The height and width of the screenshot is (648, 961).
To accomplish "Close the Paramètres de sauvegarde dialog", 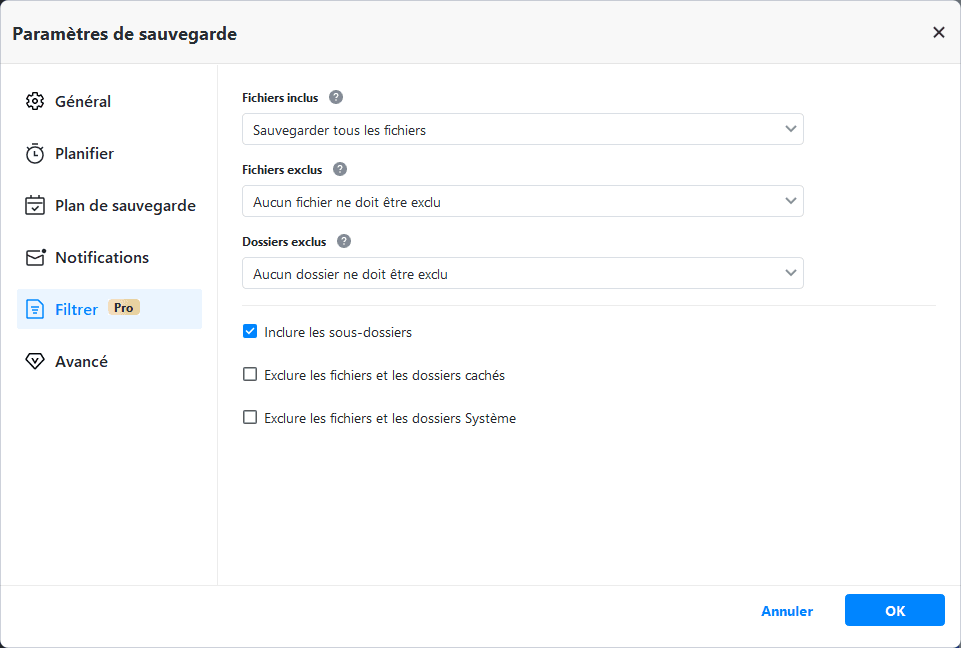I will pyautogui.click(x=938, y=33).
